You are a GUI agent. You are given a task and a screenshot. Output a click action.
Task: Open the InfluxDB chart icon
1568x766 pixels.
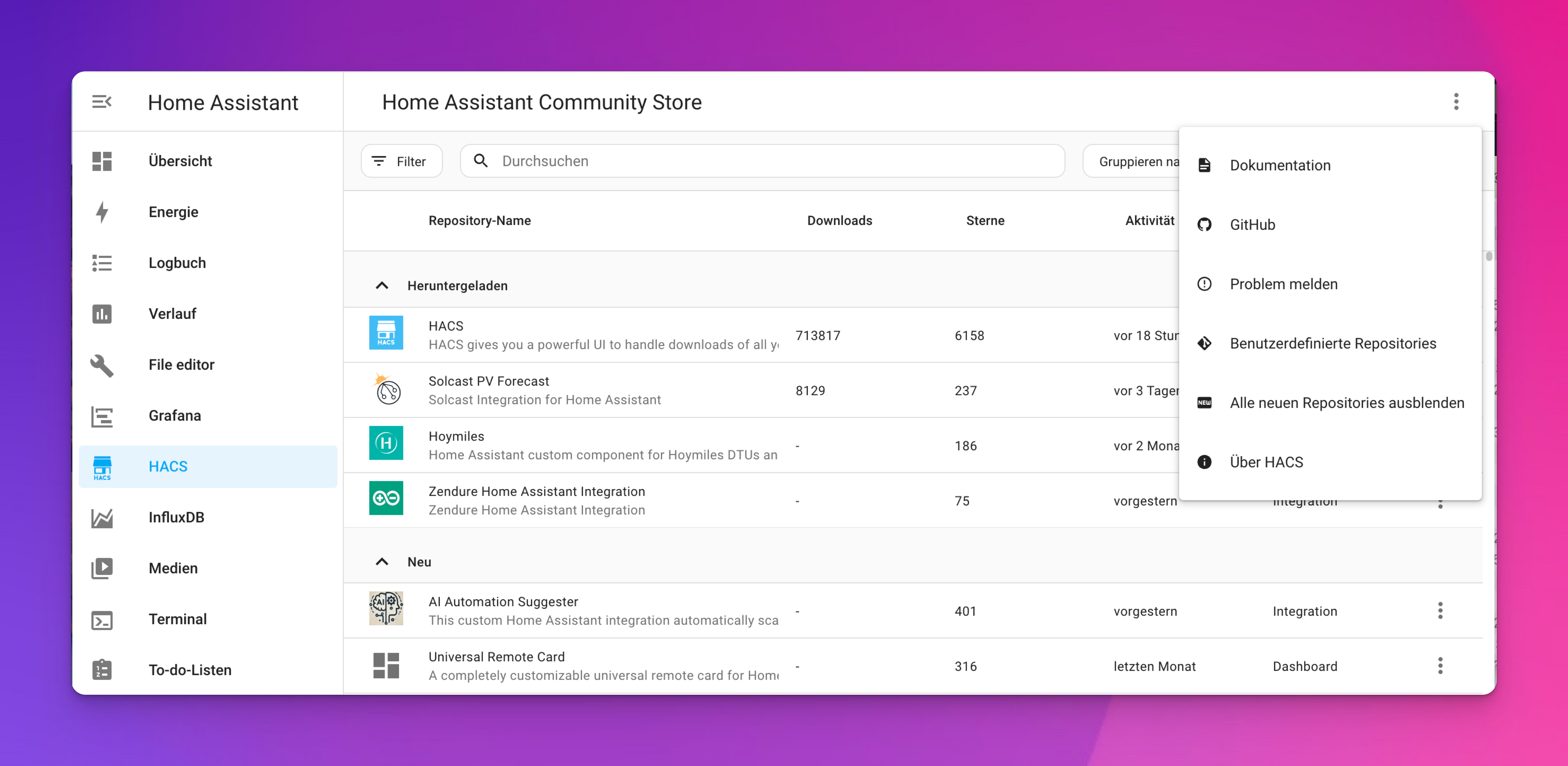click(x=102, y=518)
